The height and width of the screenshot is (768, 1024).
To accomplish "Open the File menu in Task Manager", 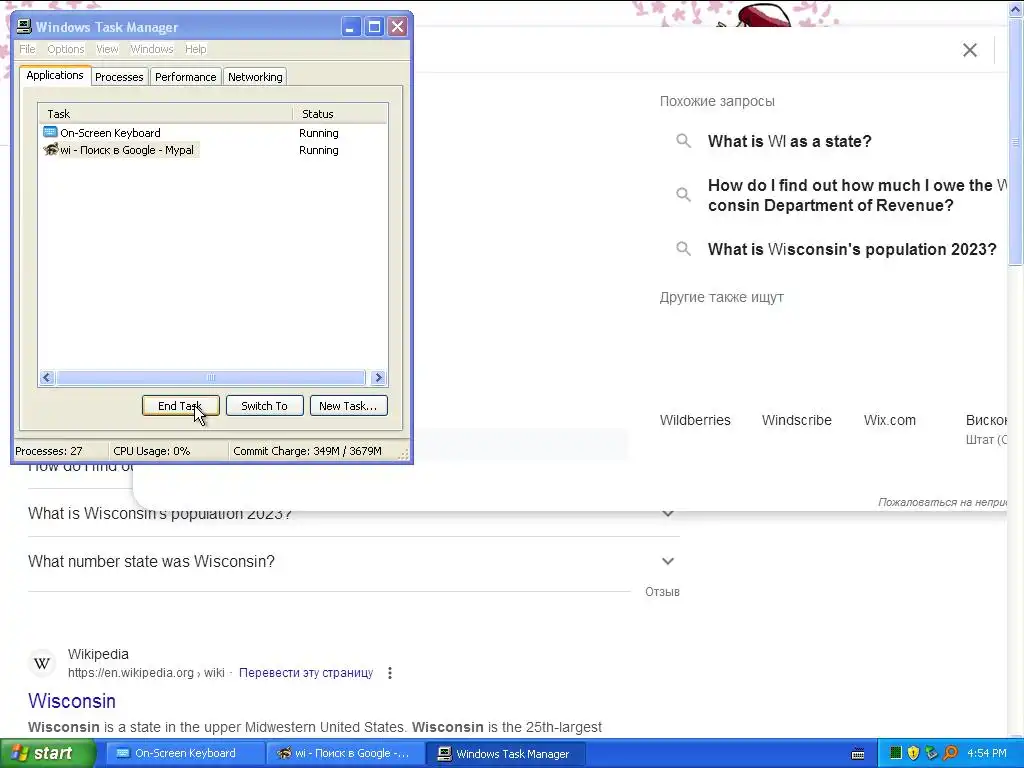I will click(x=27, y=49).
